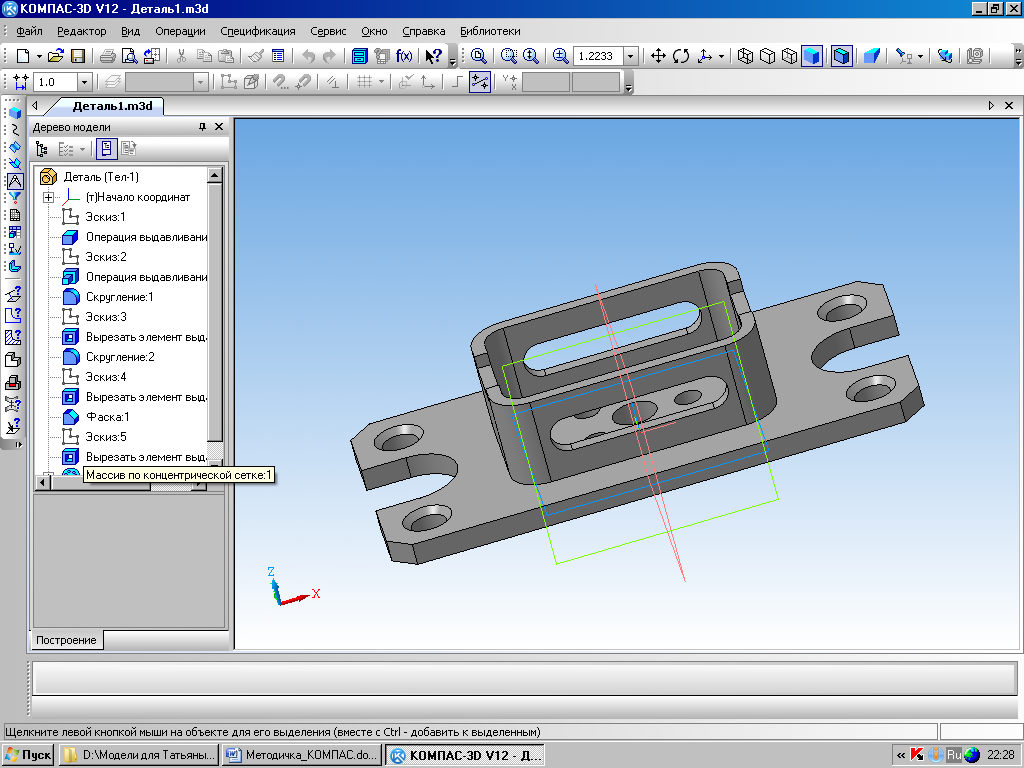Select Фаска:1 in model tree
The height and width of the screenshot is (768, 1024).
click(x=107, y=417)
